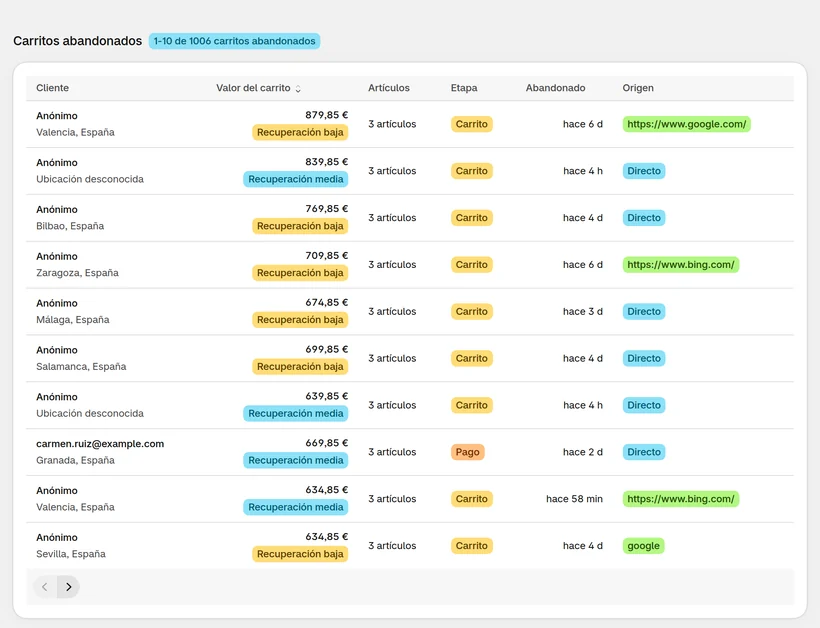Click the https://www.google.com/ origin tag
Image resolution: width=820 pixels, height=628 pixels.
tap(686, 124)
